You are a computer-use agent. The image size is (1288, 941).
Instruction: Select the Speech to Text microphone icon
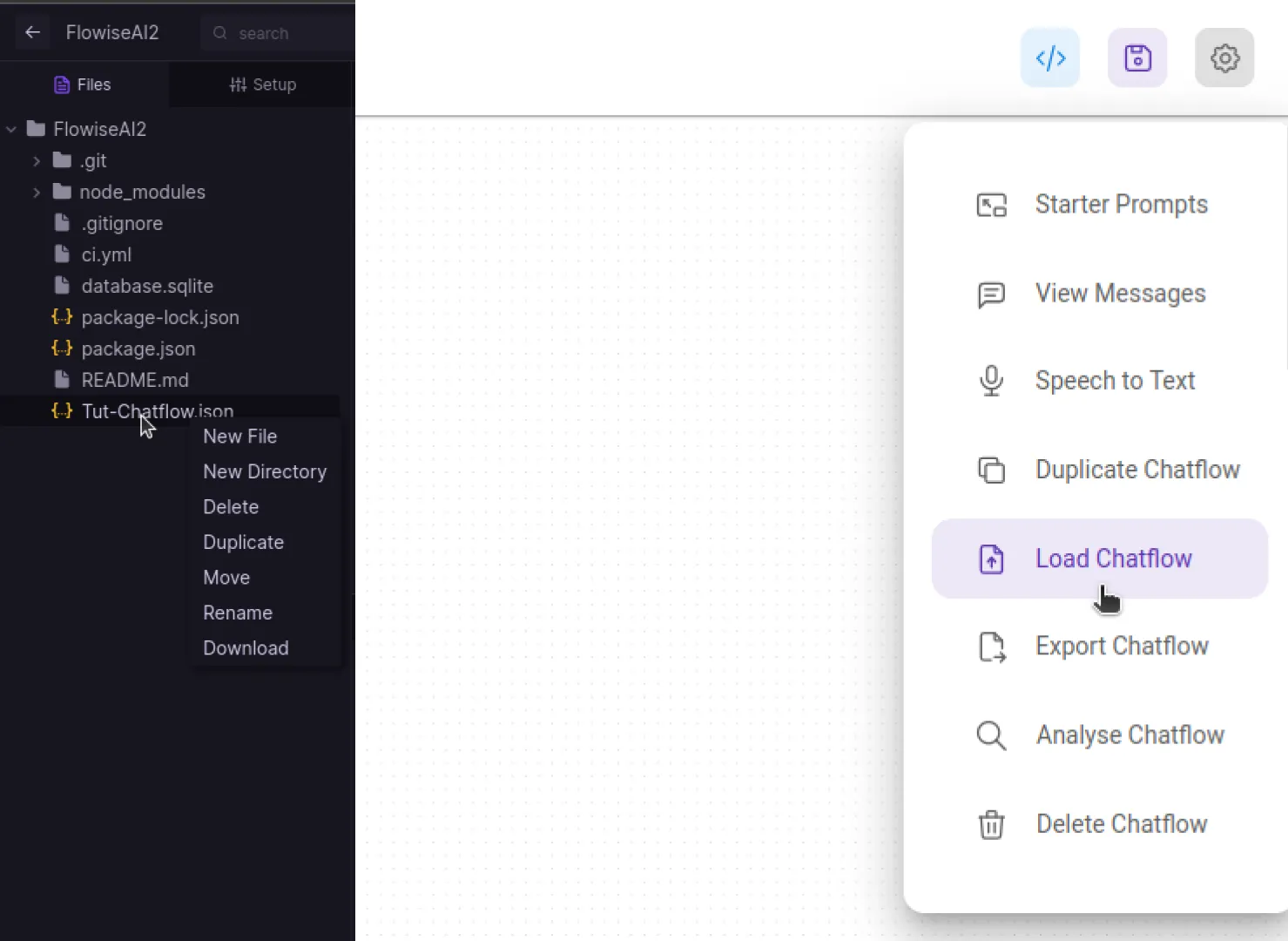point(991,381)
